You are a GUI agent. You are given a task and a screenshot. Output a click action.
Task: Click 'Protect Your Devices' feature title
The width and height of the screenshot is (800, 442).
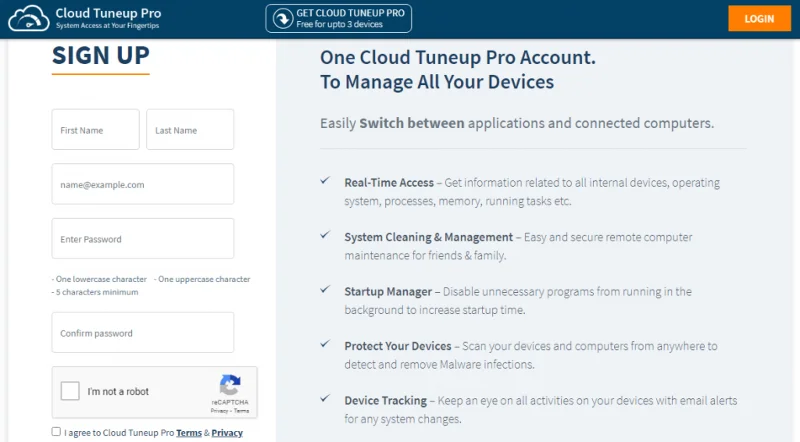point(398,346)
